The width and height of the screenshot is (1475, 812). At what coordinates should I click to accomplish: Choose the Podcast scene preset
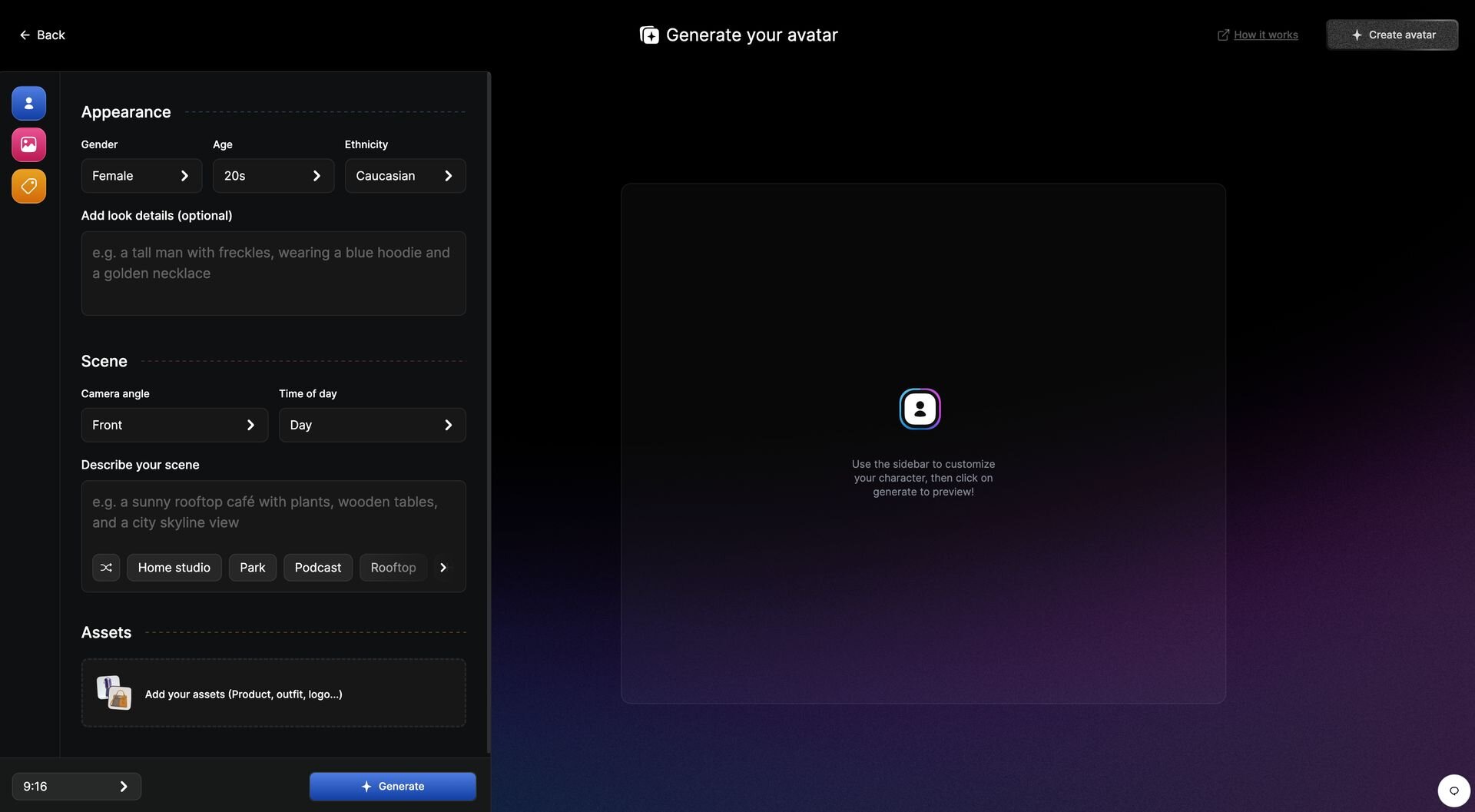[x=317, y=568]
